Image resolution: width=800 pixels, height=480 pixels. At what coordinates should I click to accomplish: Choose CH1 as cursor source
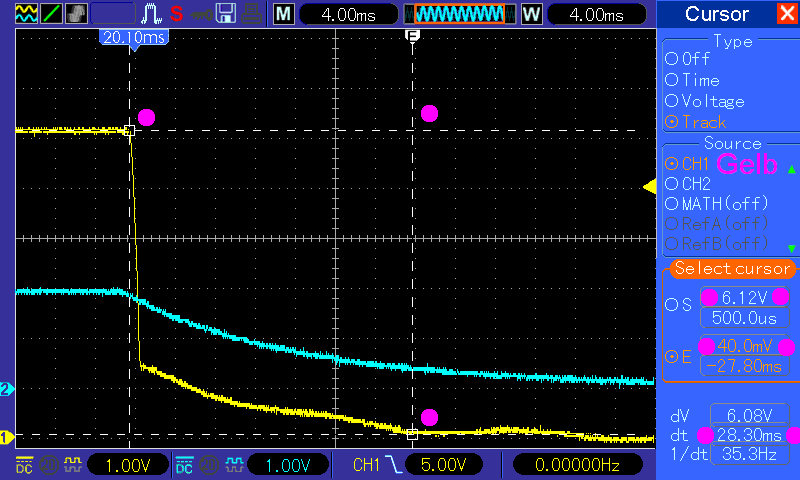tap(687, 164)
